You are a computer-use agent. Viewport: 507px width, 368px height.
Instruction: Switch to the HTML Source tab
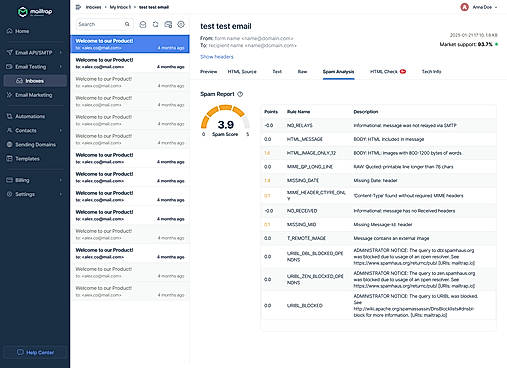point(242,72)
